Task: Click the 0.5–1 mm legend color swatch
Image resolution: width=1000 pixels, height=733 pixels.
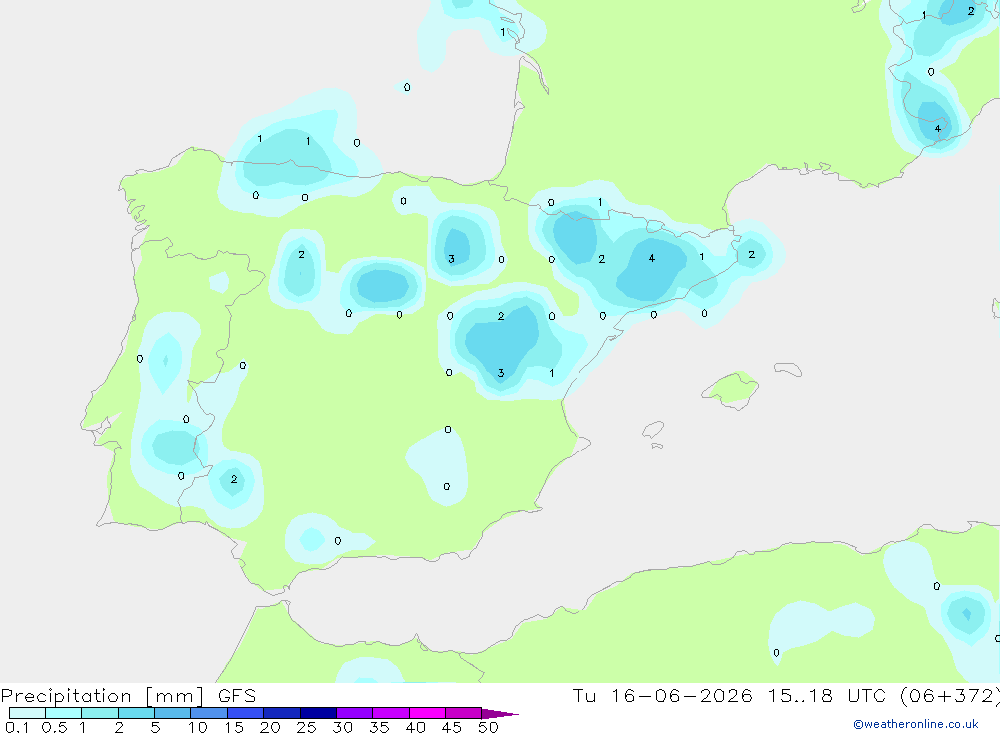Action: (63, 713)
